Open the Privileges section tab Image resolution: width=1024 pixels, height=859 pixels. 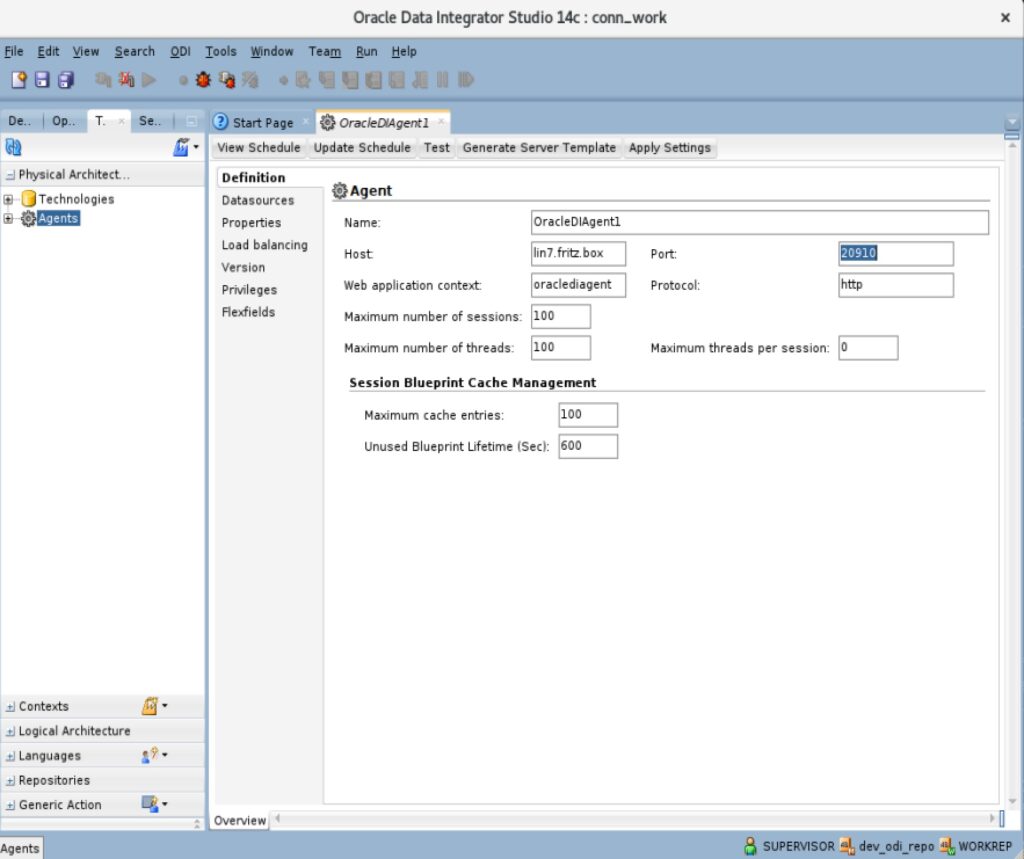(249, 289)
